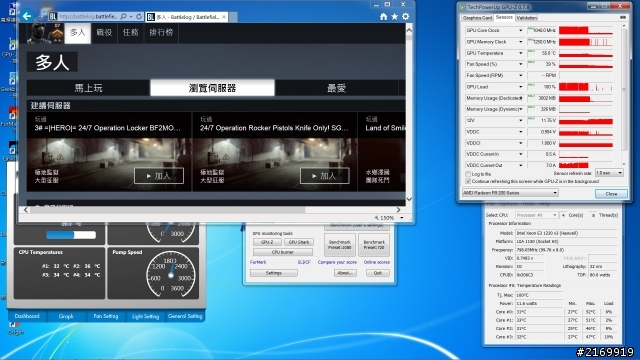Expand GPU Temperature sensor dropdown
Viewport: 640px width, 360px height.
click(x=520, y=53)
